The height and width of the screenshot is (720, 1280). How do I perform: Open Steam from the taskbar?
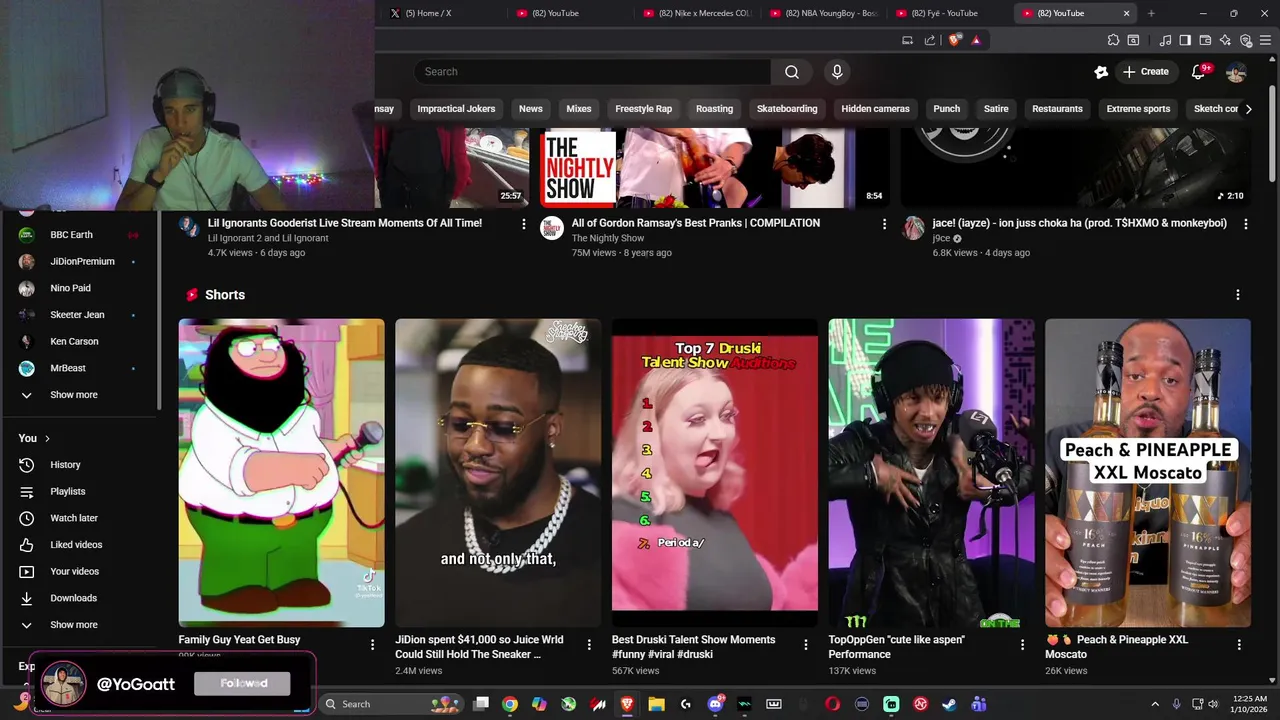(949, 704)
